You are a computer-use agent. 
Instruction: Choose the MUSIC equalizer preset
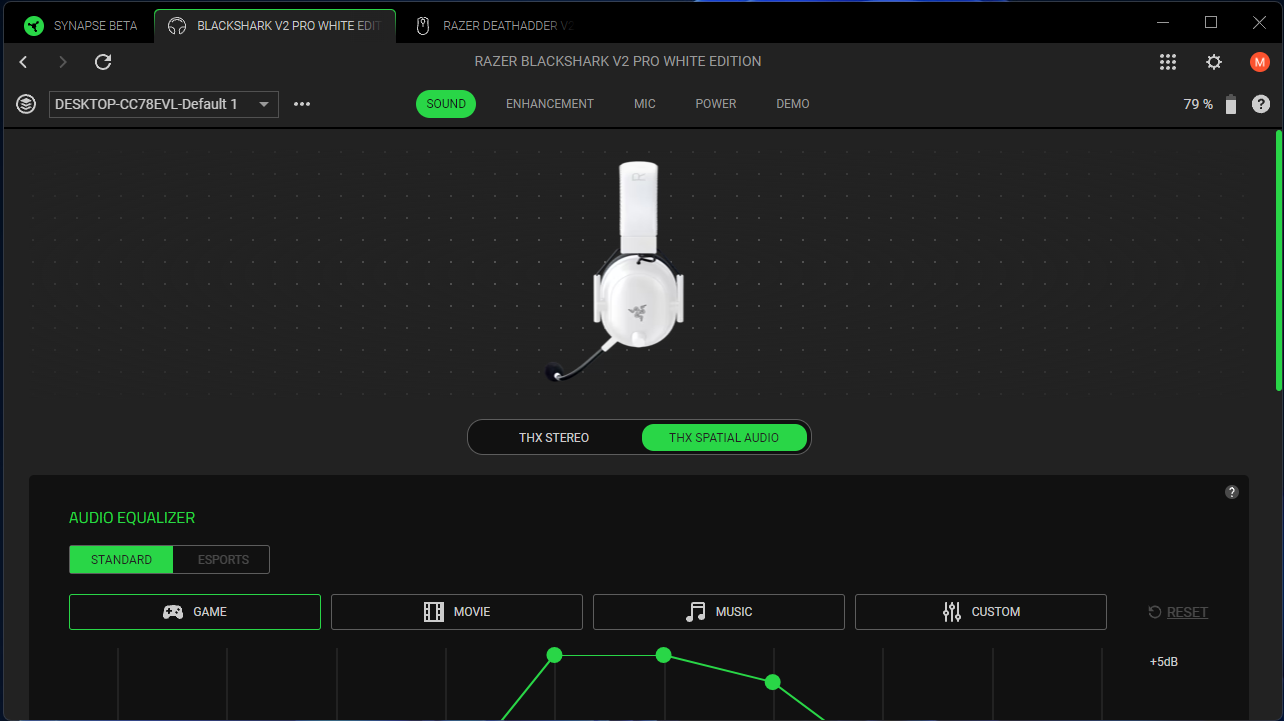pos(719,612)
